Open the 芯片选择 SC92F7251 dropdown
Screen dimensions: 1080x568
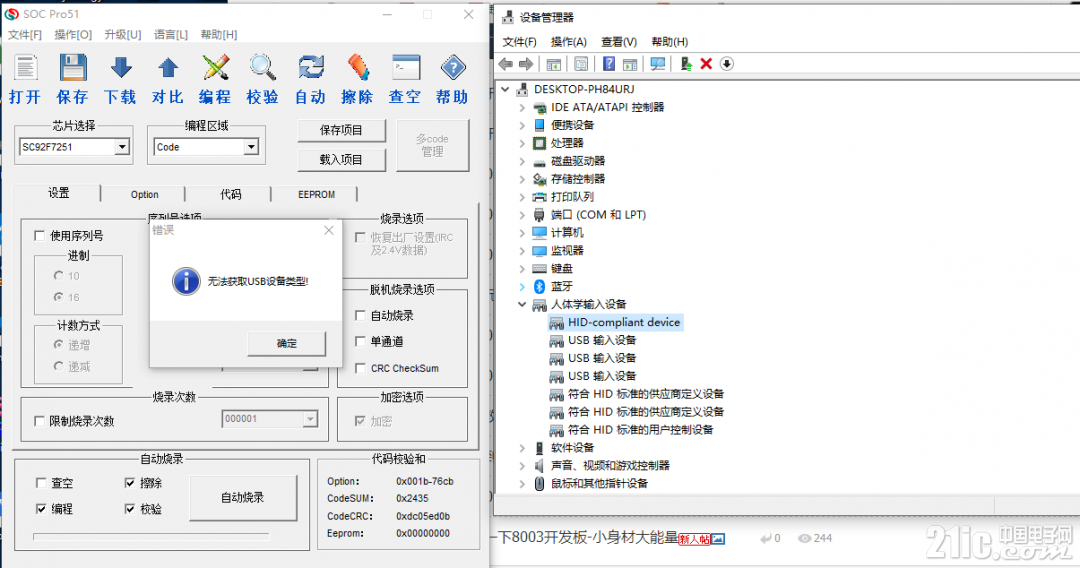point(122,147)
